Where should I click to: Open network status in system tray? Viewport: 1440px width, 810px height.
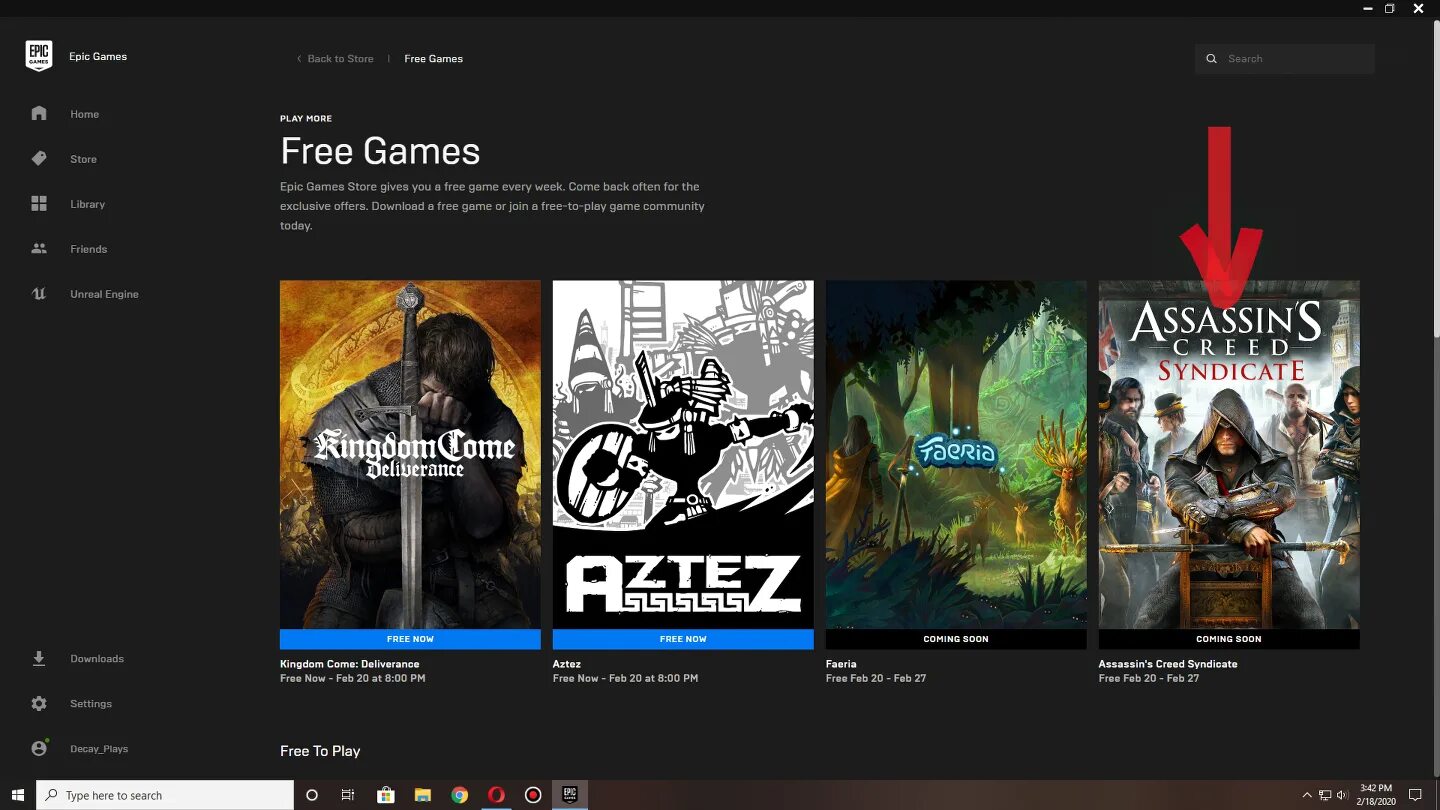coord(1324,795)
